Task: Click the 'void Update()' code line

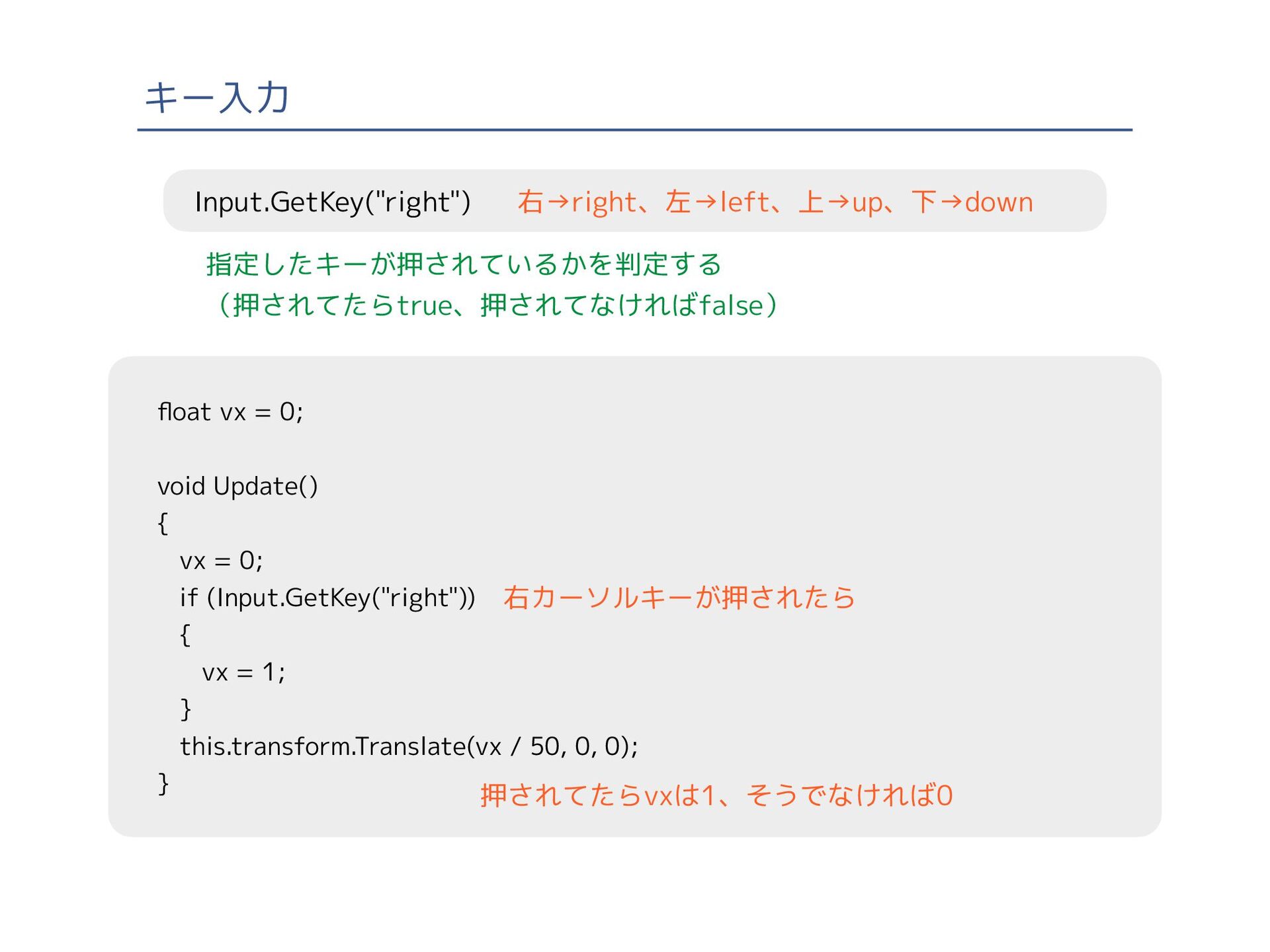Action: point(237,487)
